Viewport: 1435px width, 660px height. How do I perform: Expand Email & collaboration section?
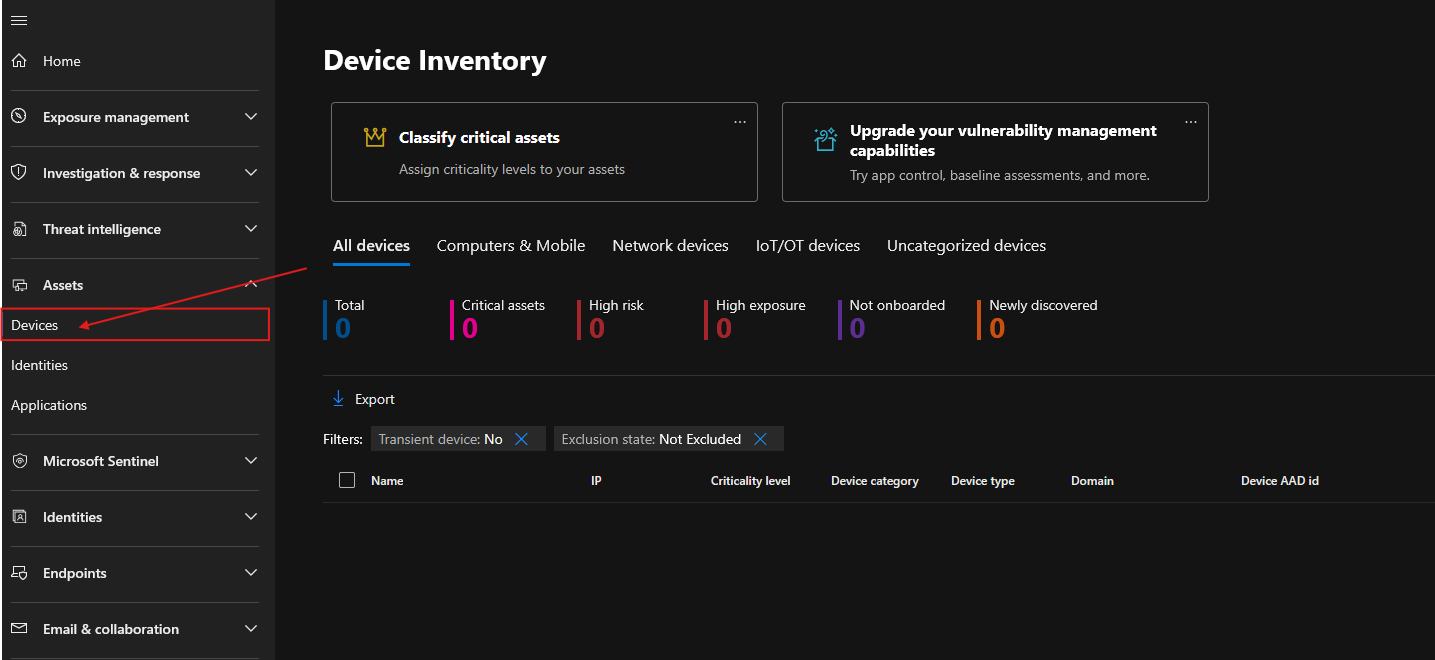tap(251, 629)
